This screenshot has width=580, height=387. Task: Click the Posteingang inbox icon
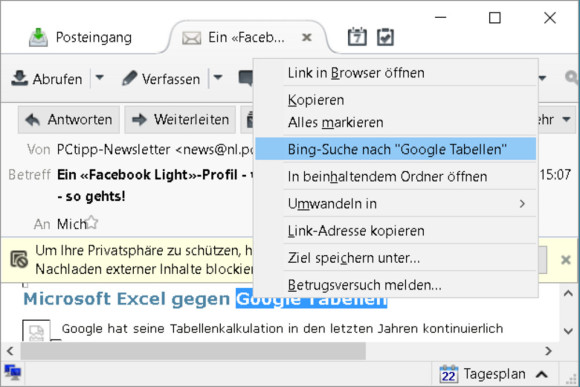38,37
